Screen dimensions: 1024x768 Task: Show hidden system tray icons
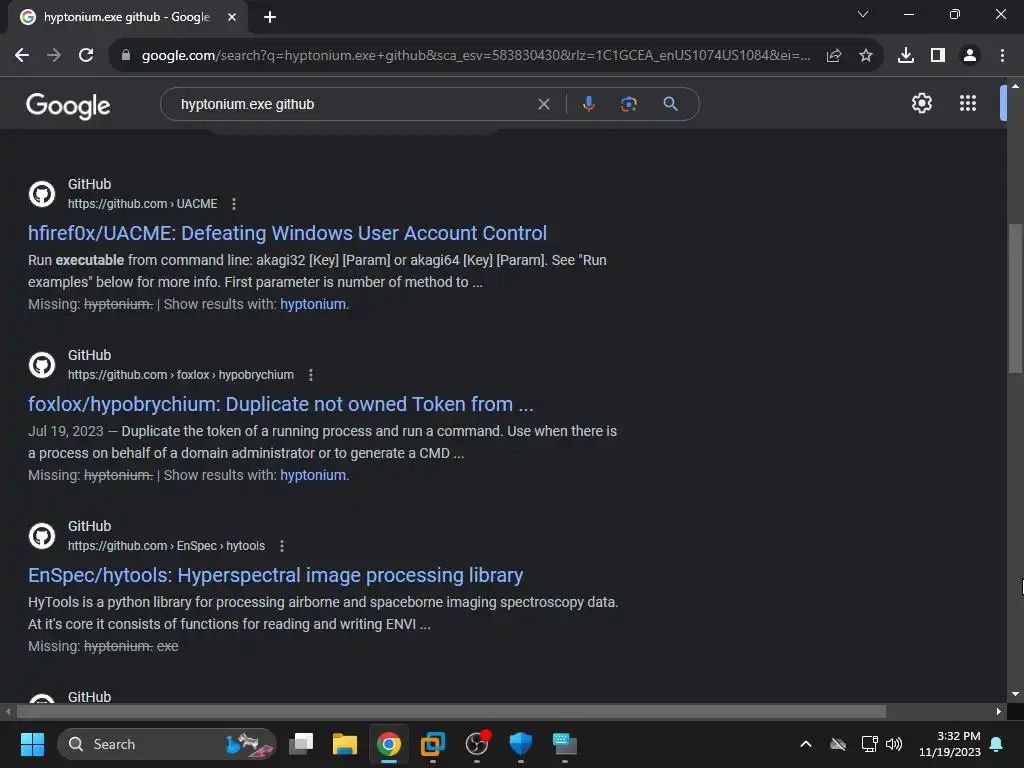coord(806,744)
